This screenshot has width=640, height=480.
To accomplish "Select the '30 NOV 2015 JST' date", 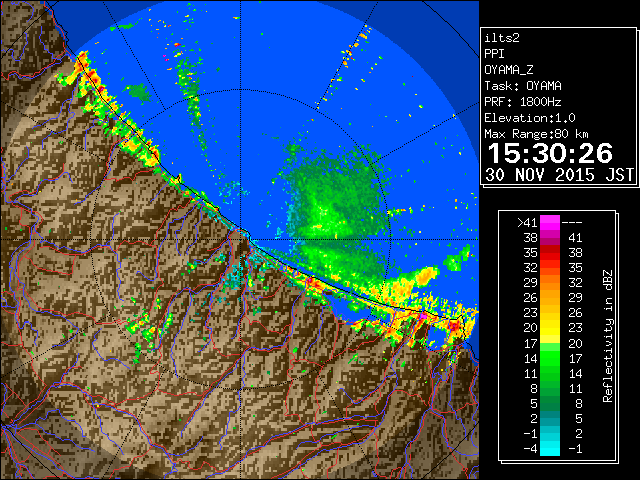I will point(559,175).
